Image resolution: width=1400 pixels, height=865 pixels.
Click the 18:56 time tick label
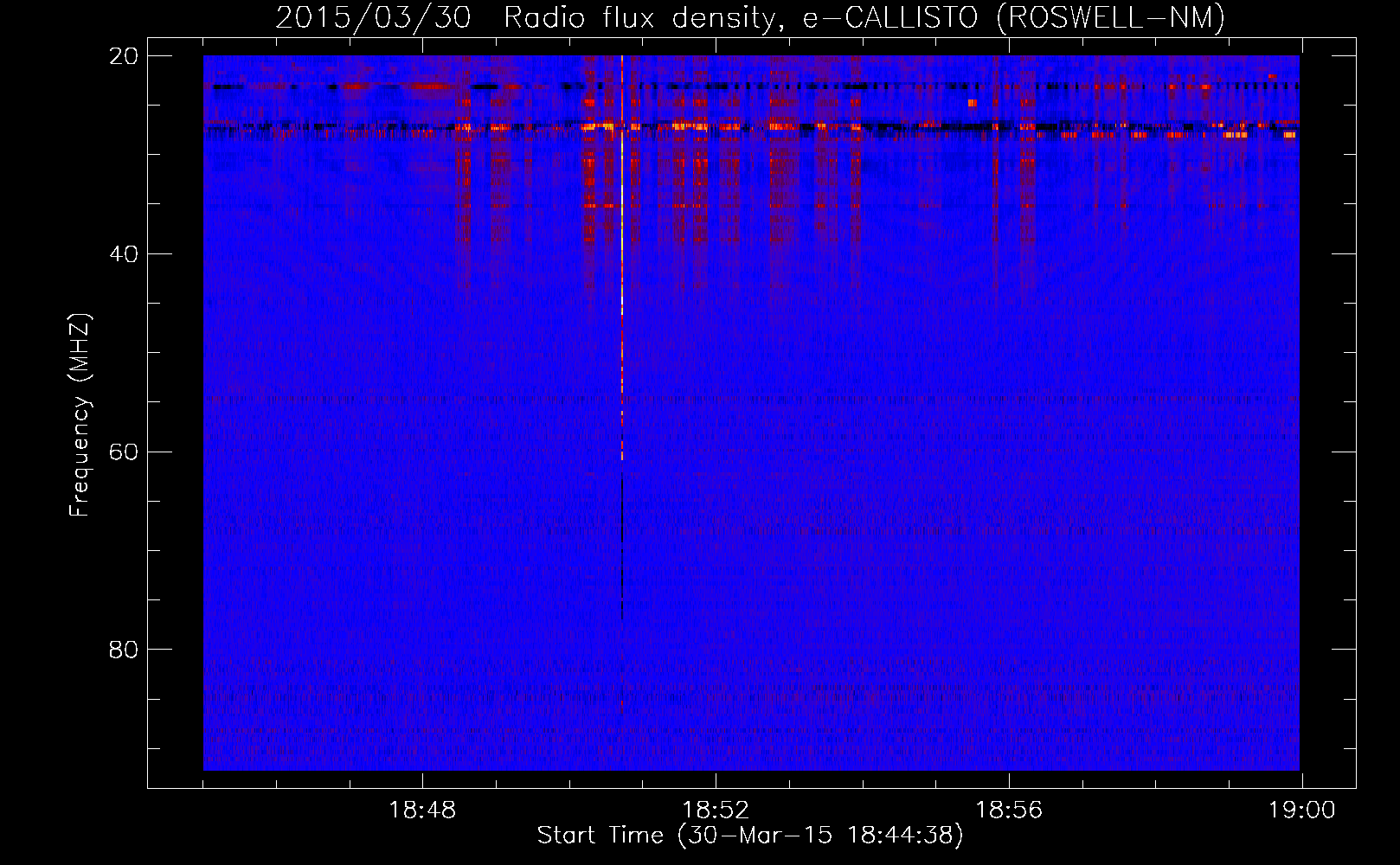[x=1009, y=811]
